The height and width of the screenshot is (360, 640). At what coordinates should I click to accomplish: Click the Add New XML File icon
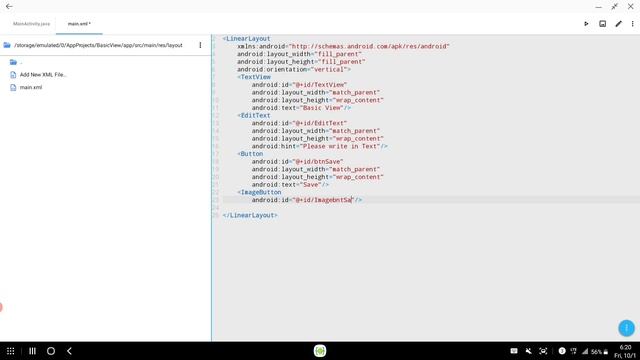tap(13, 75)
